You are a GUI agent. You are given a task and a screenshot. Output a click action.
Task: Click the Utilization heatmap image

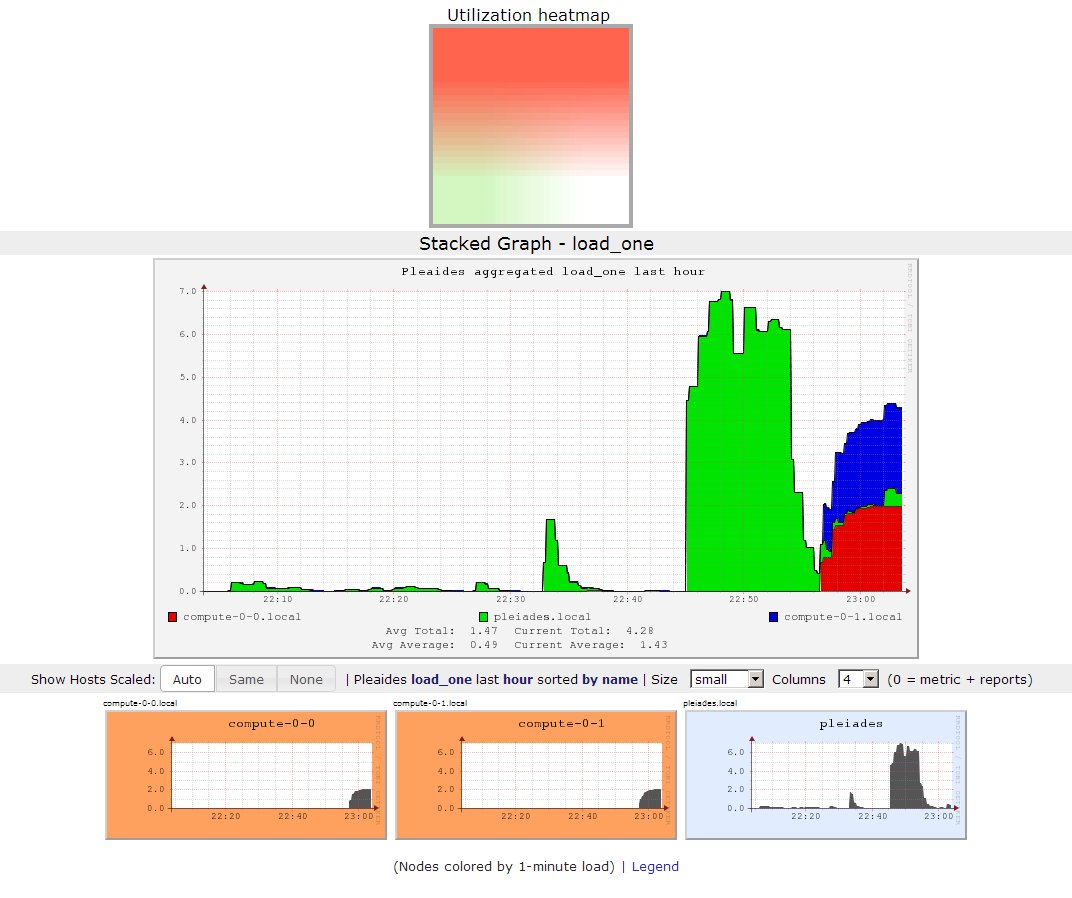click(531, 126)
